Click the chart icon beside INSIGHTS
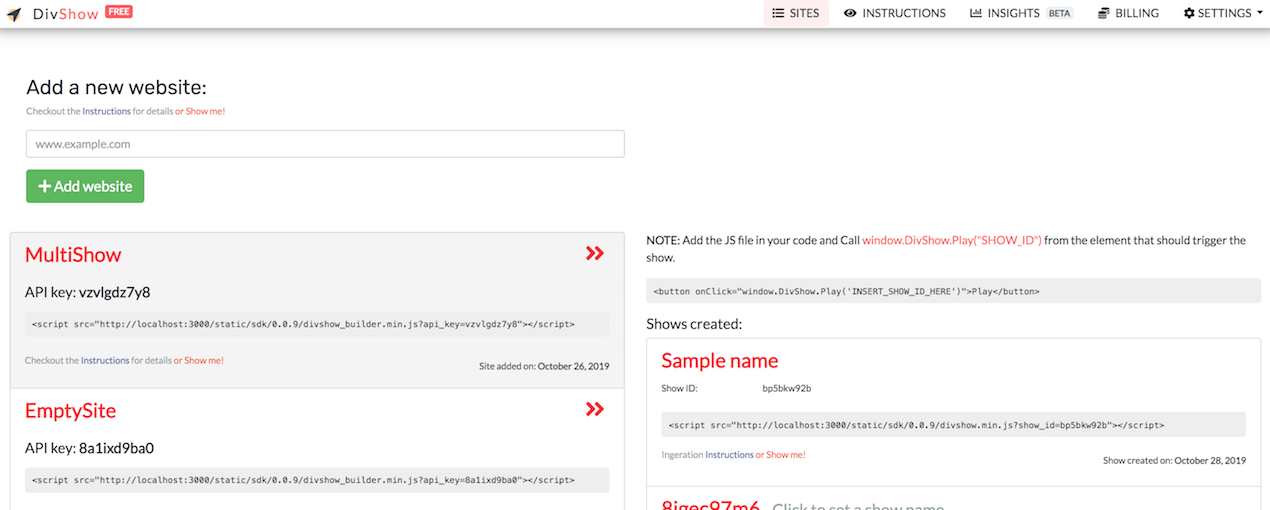 click(x=975, y=13)
